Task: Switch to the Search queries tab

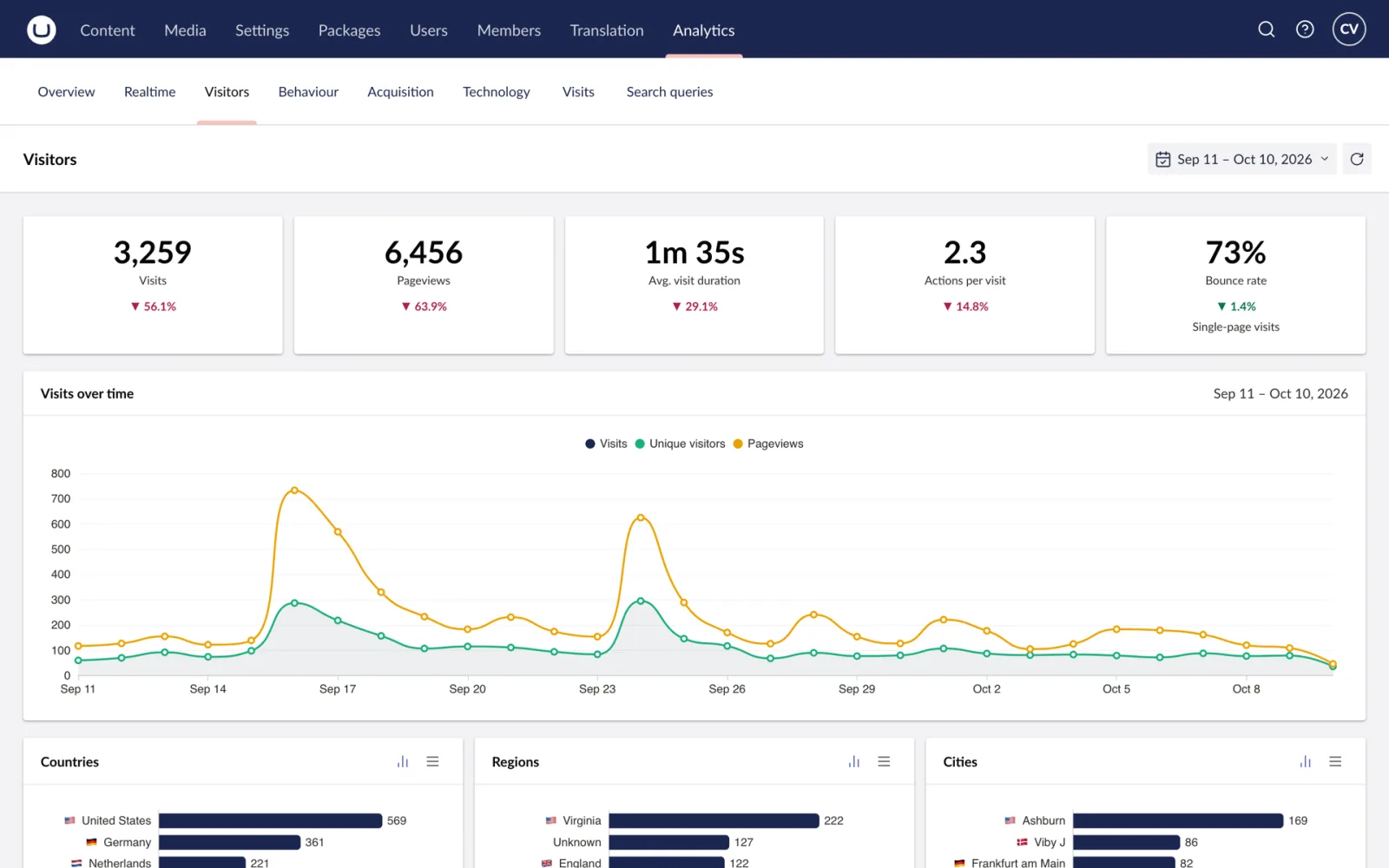Action: (x=669, y=92)
